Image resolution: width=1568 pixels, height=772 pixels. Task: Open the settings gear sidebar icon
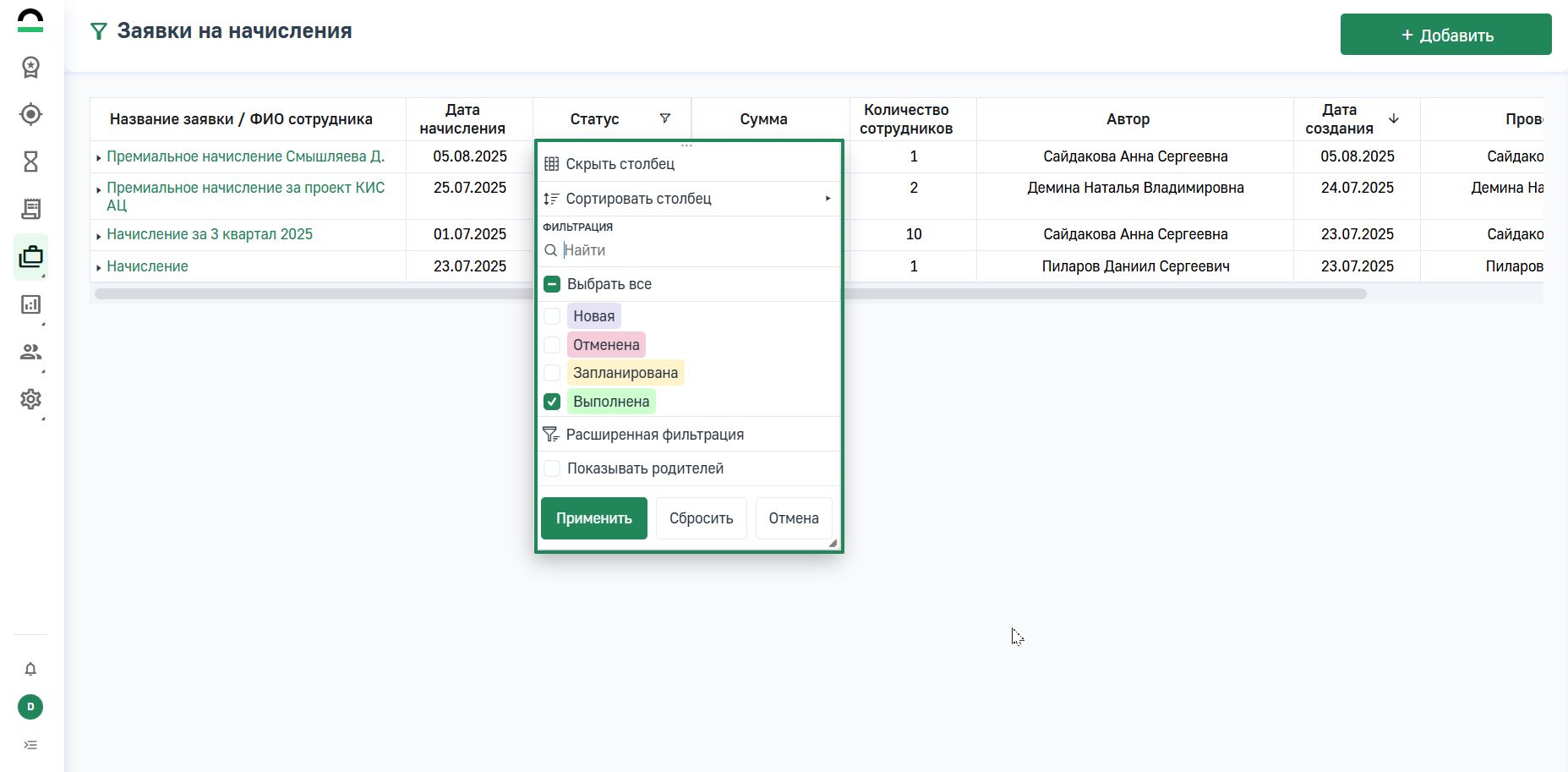click(30, 399)
